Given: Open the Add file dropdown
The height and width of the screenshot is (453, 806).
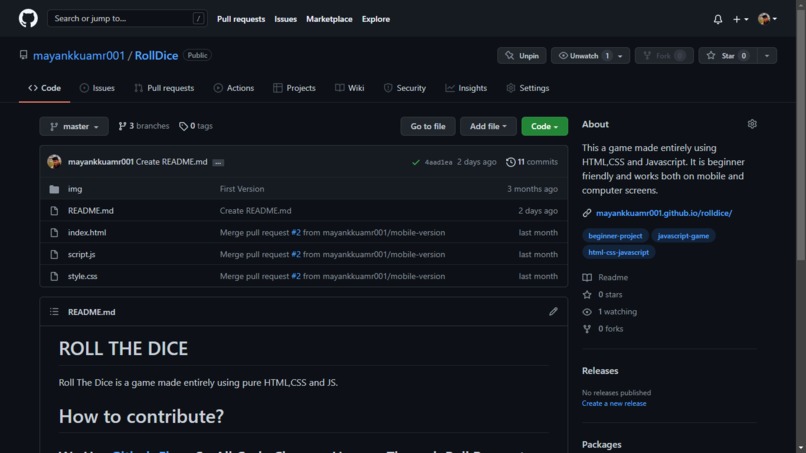Looking at the screenshot, I should 488,126.
